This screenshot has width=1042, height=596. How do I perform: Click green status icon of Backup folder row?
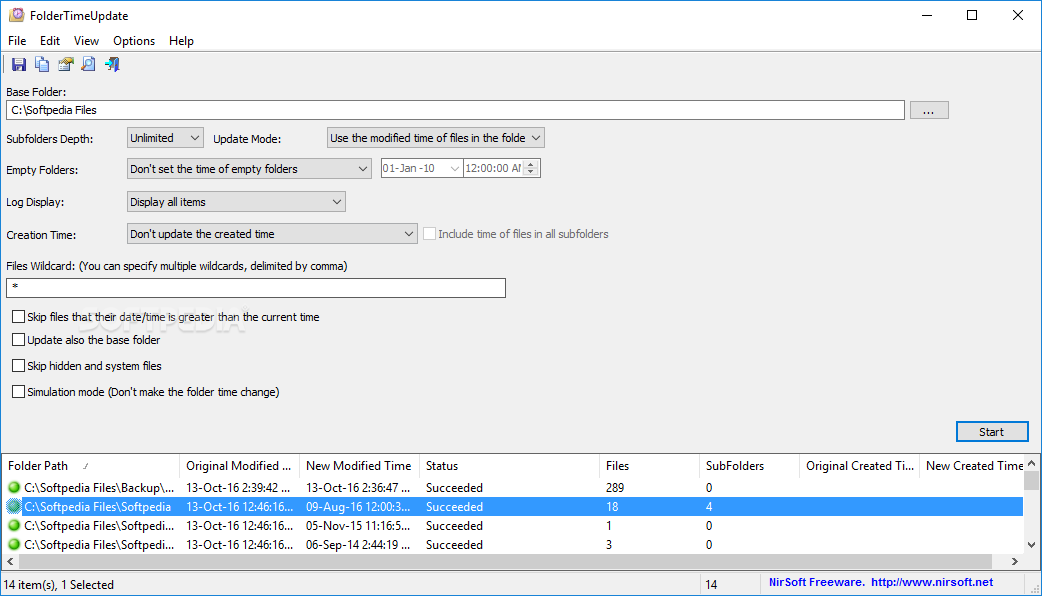click(x=14, y=488)
